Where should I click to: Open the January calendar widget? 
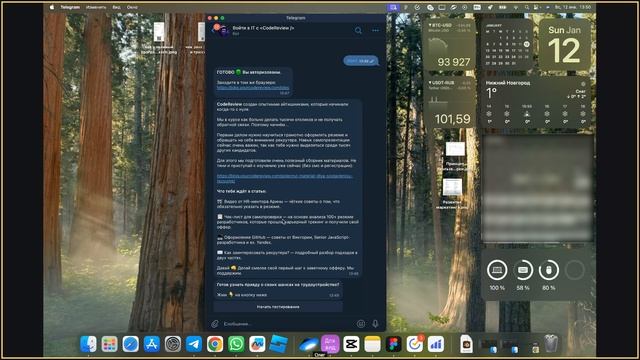pos(507,45)
